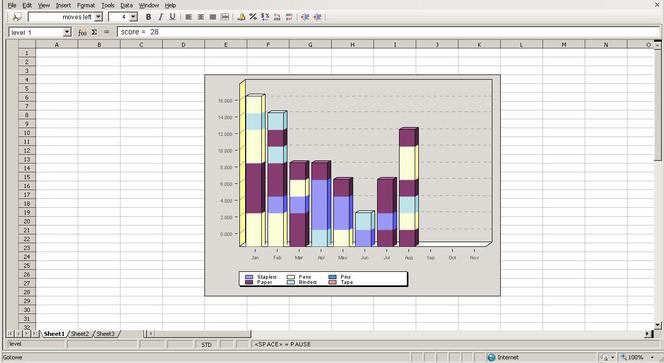Click the increase indent icon

(318, 17)
